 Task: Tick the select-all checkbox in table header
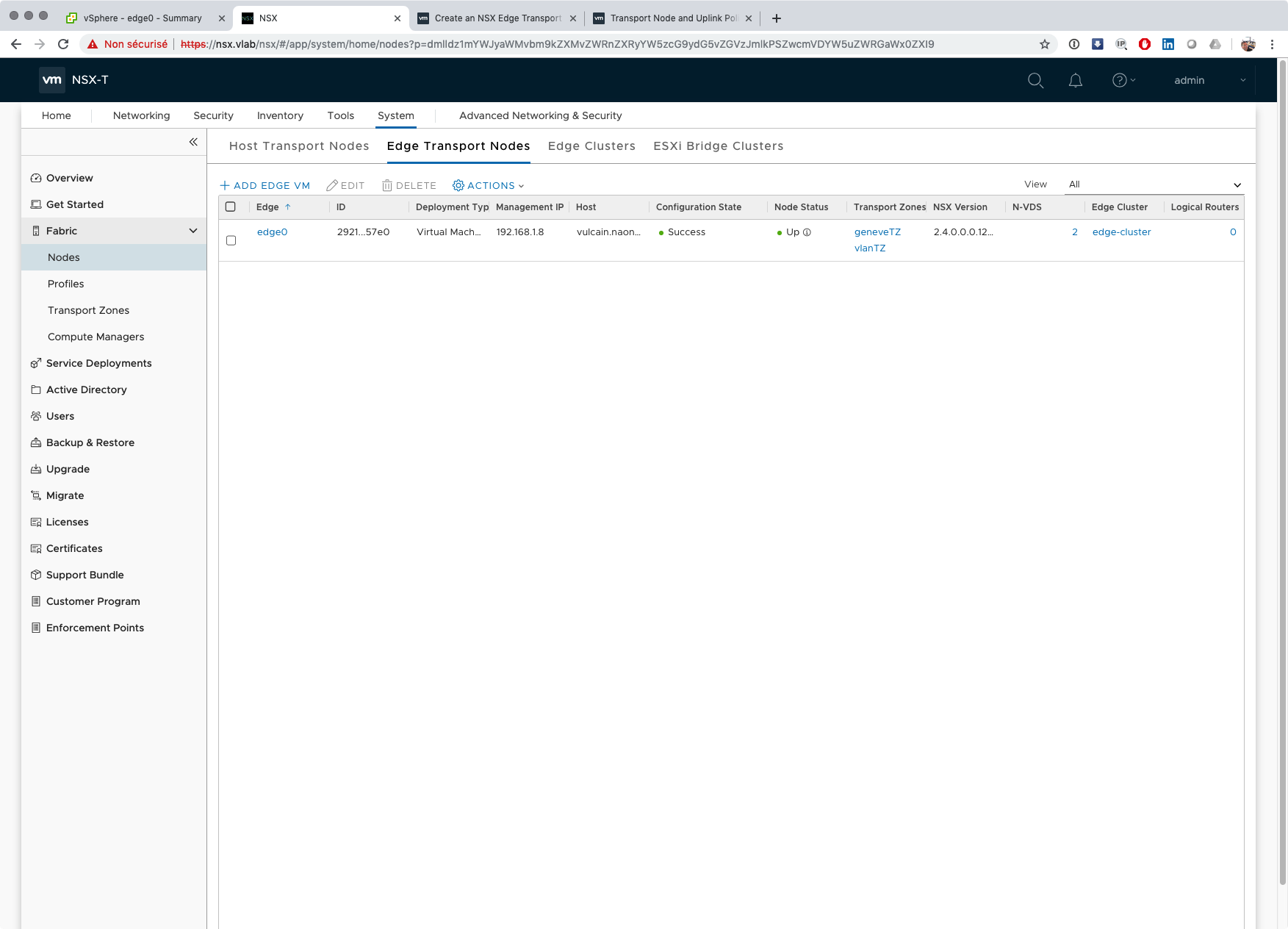point(231,207)
